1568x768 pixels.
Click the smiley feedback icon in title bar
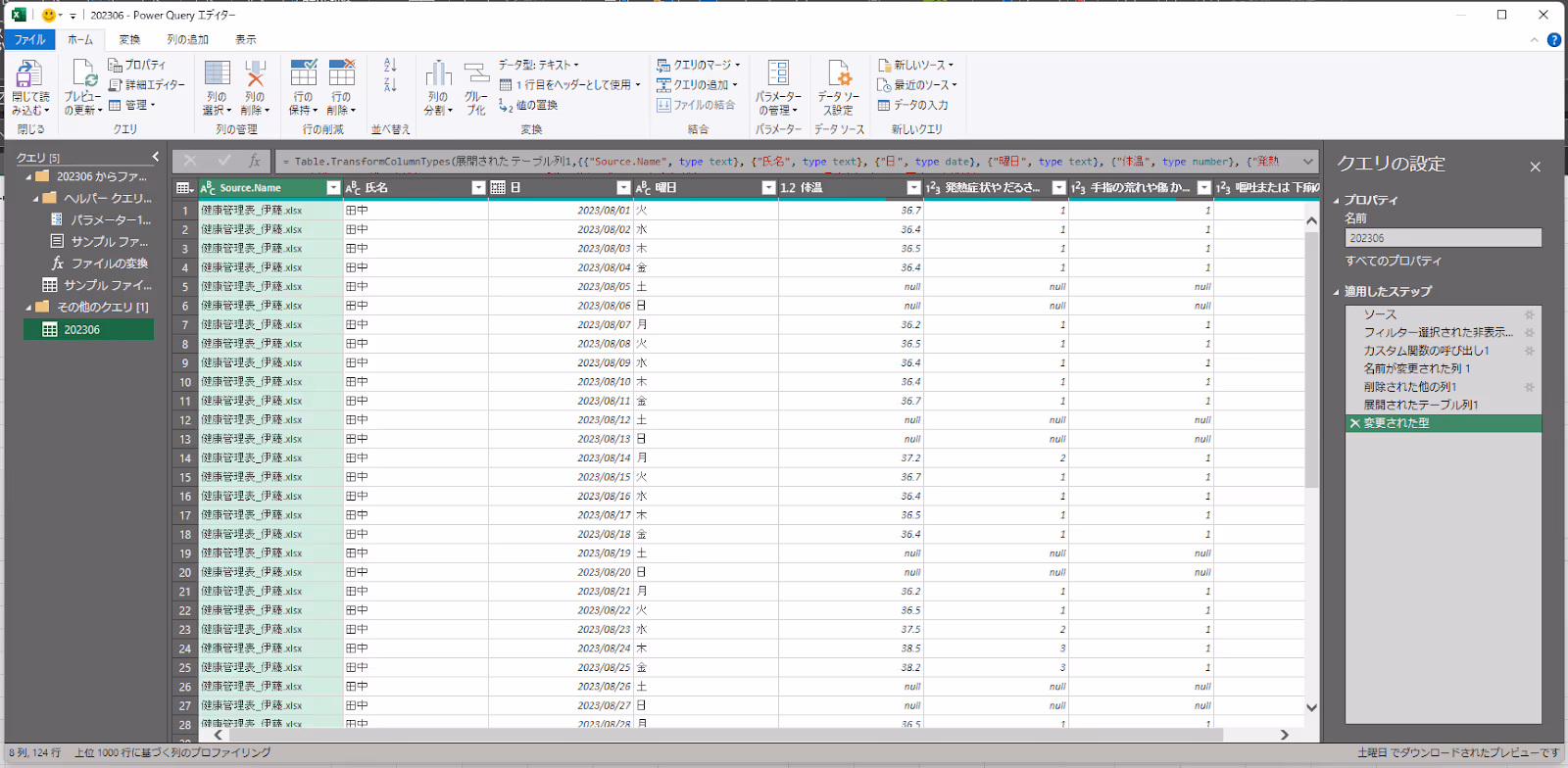[x=49, y=15]
